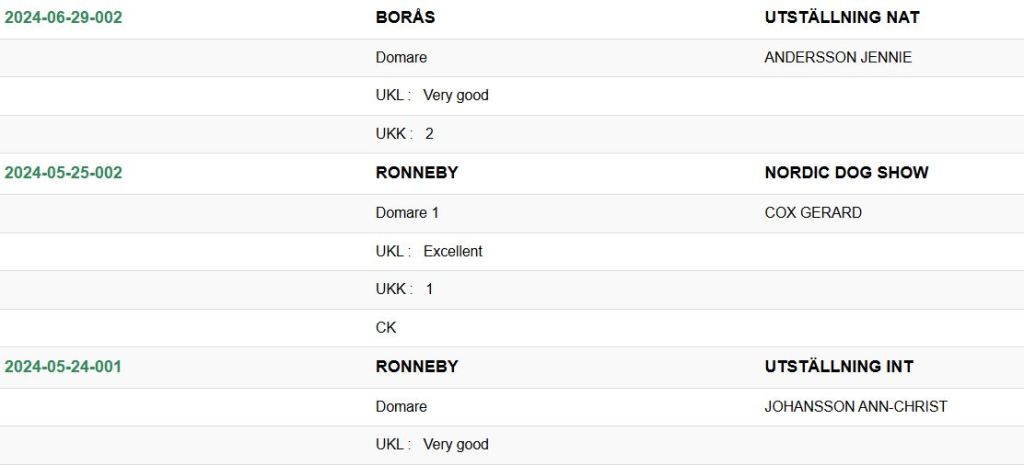
Task: Click the Domare 1 label
Action: (x=407, y=212)
